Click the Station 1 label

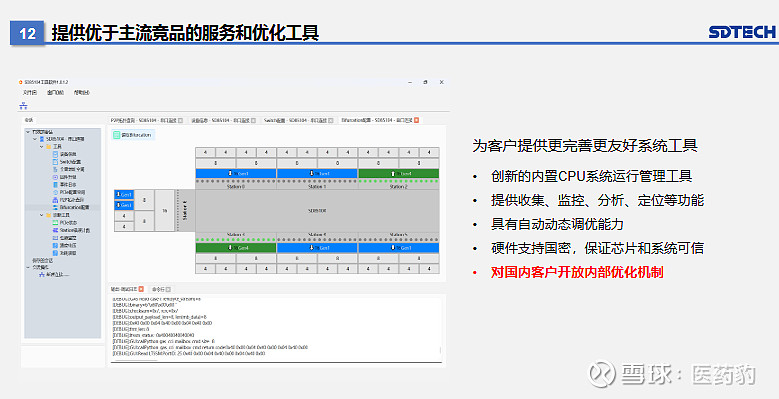pyautogui.click(x=316, y=187)
